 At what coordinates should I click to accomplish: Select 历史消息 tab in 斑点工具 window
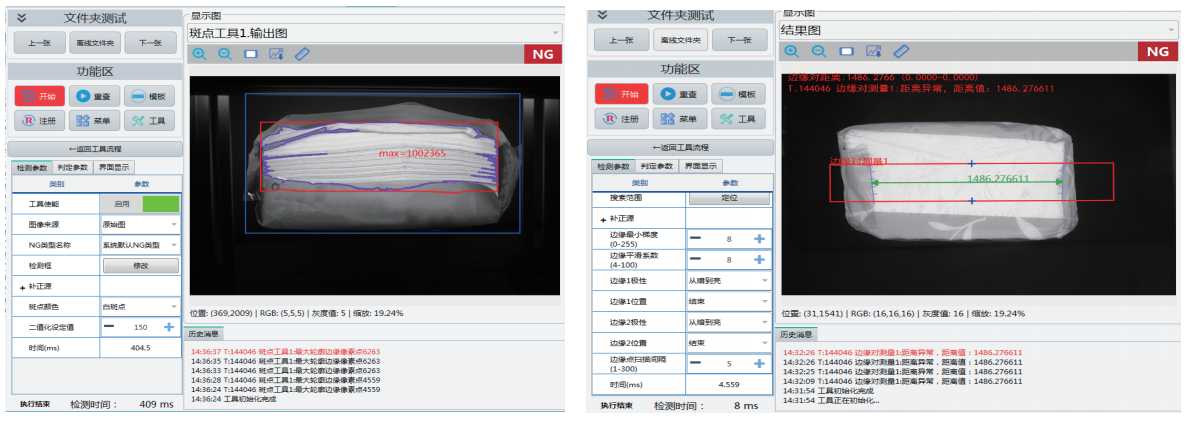[203, 333]
